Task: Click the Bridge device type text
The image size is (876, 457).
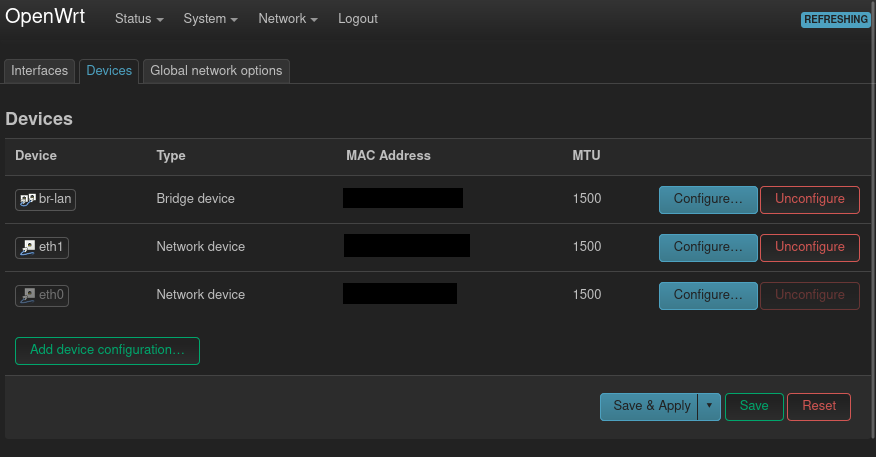Action: [x=196, y=198]
